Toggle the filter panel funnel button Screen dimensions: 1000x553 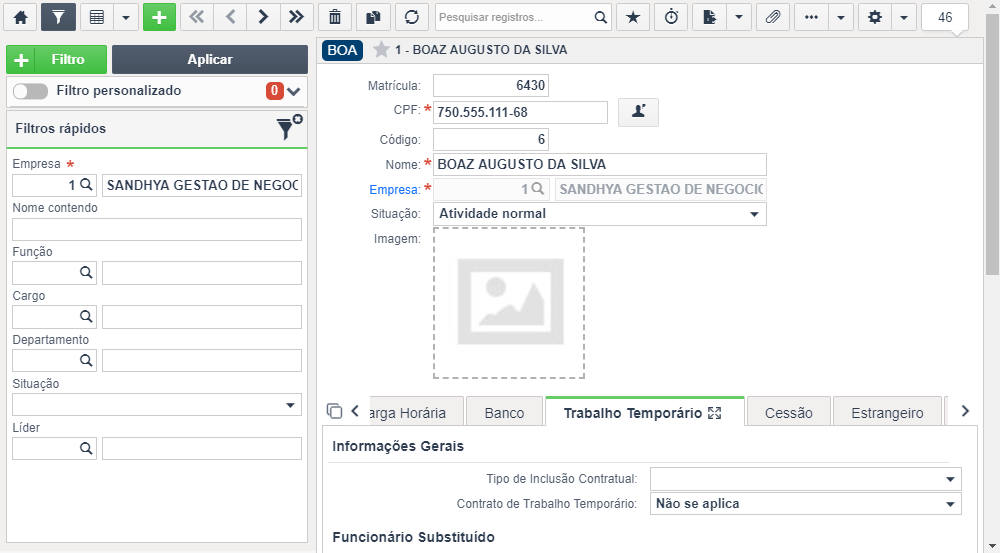point(58,17)
